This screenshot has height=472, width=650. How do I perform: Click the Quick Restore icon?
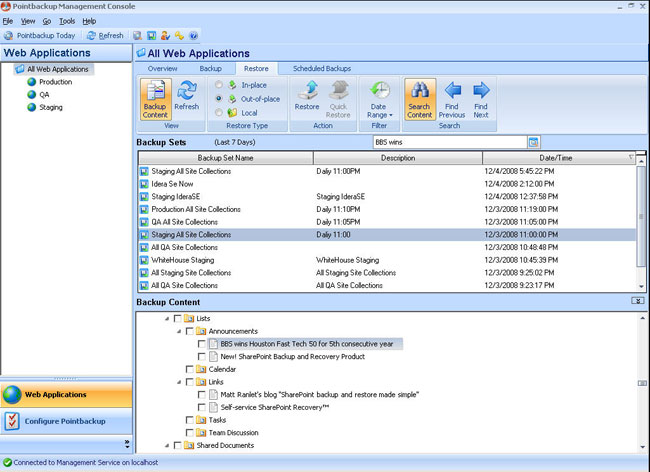pos(339,90)
